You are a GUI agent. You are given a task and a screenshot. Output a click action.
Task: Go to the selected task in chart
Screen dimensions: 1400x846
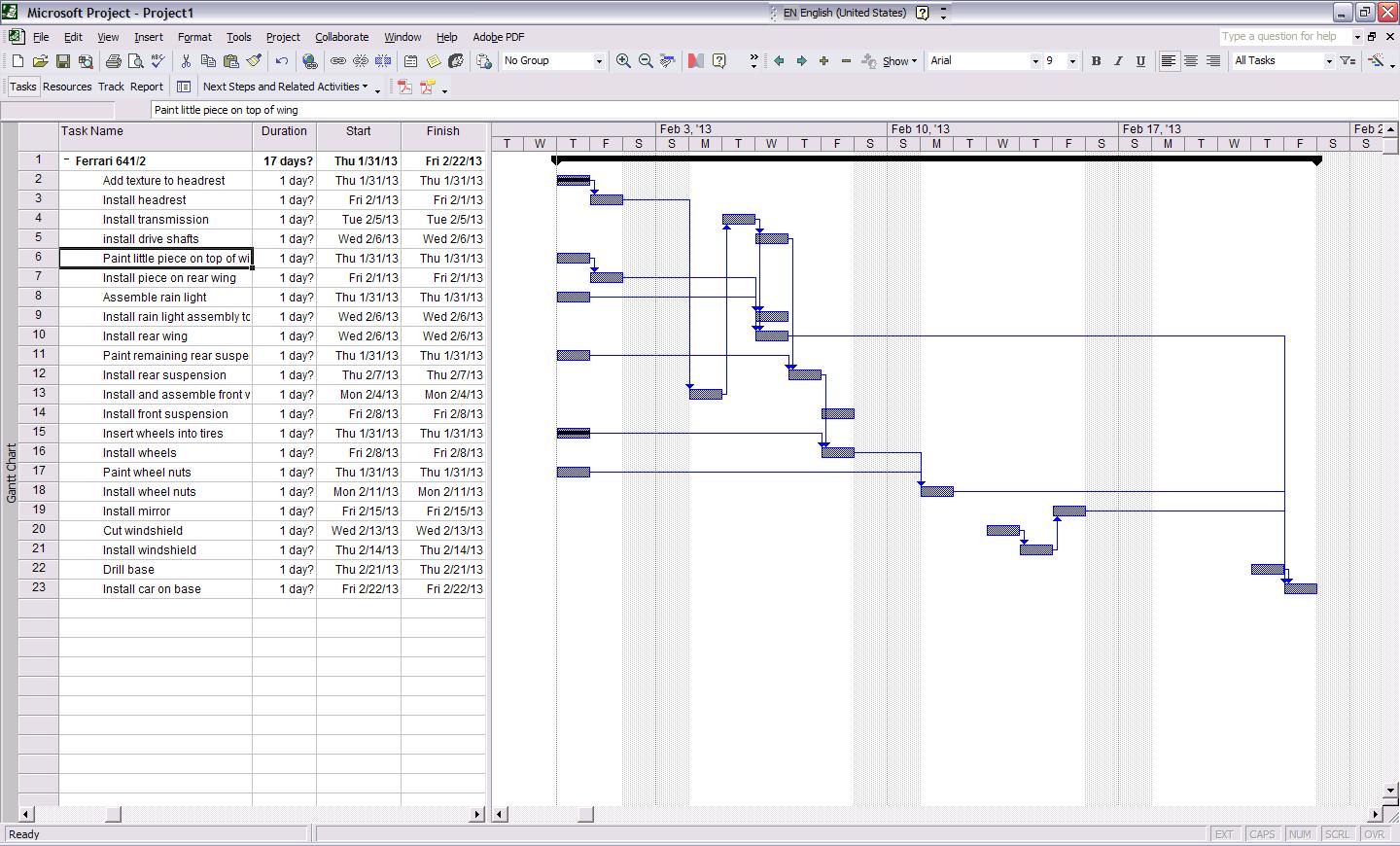click(x=668, y=61)
